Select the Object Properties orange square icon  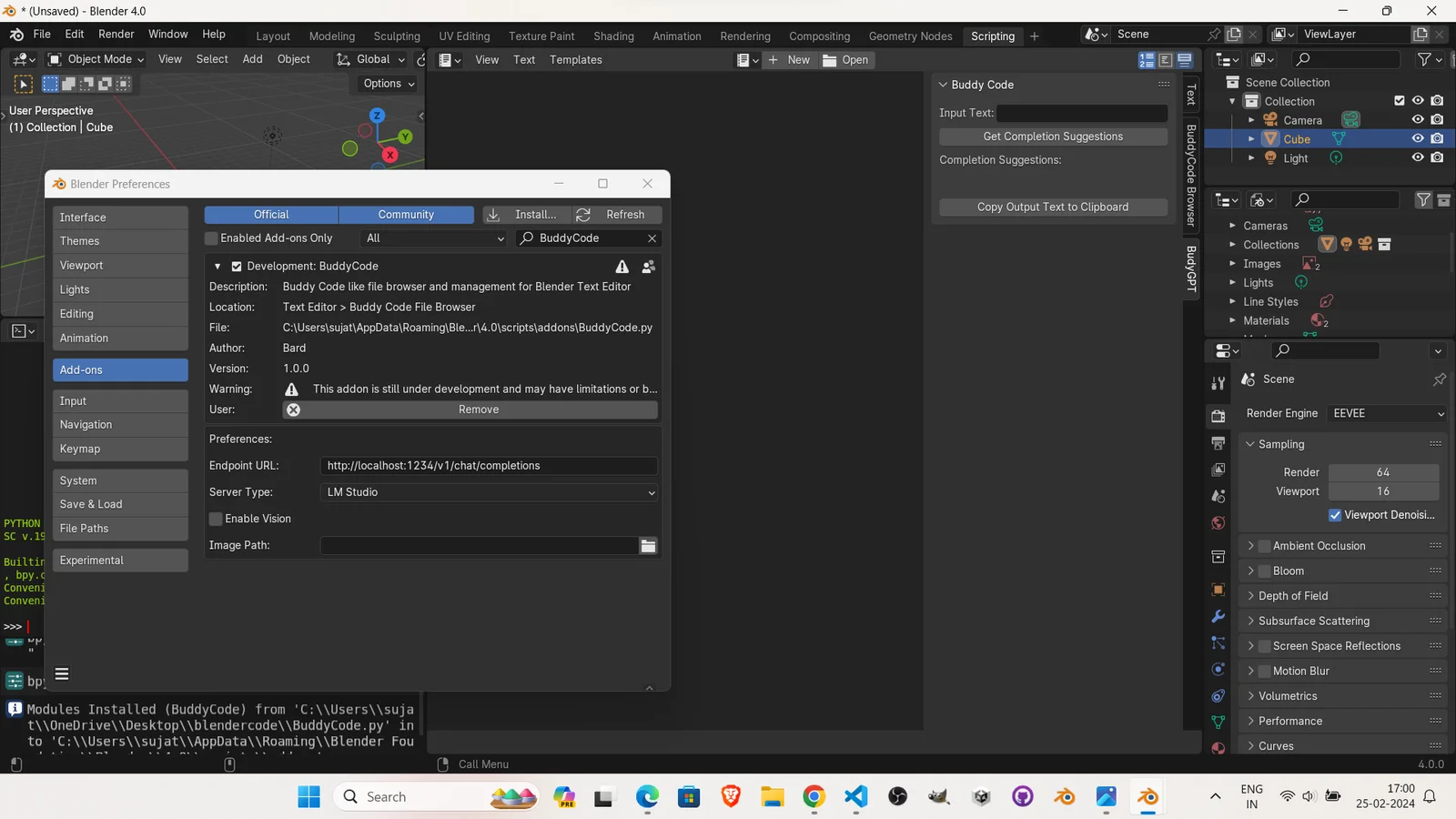pos(1218,589)
